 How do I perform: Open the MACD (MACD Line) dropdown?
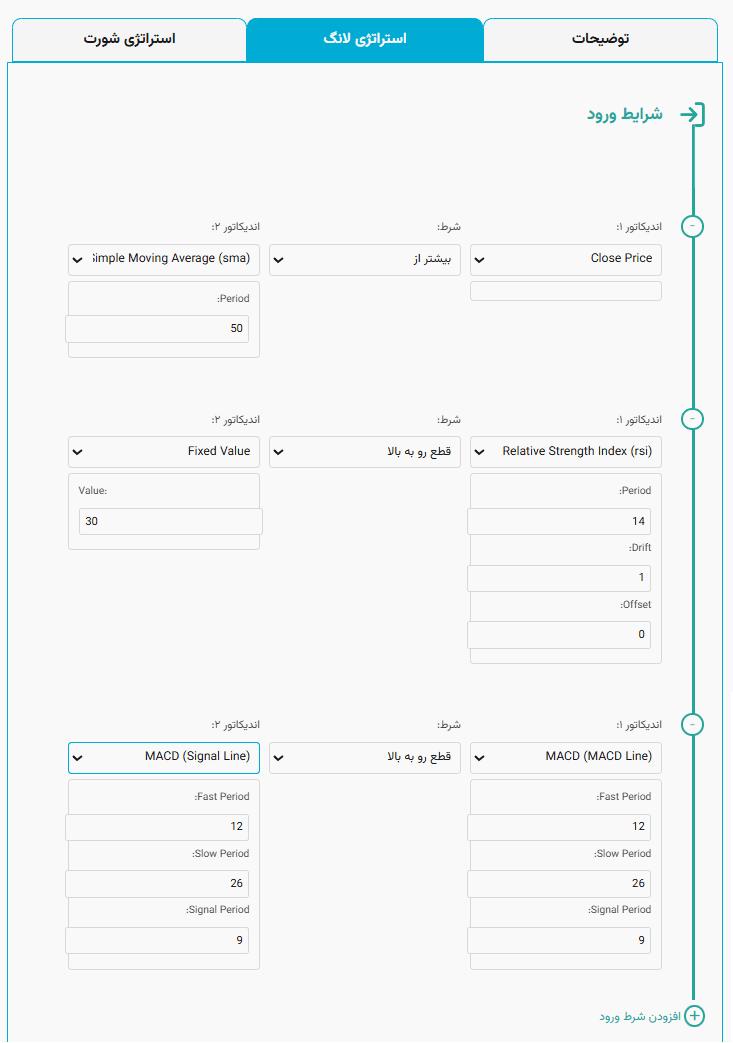click(565, 757)
